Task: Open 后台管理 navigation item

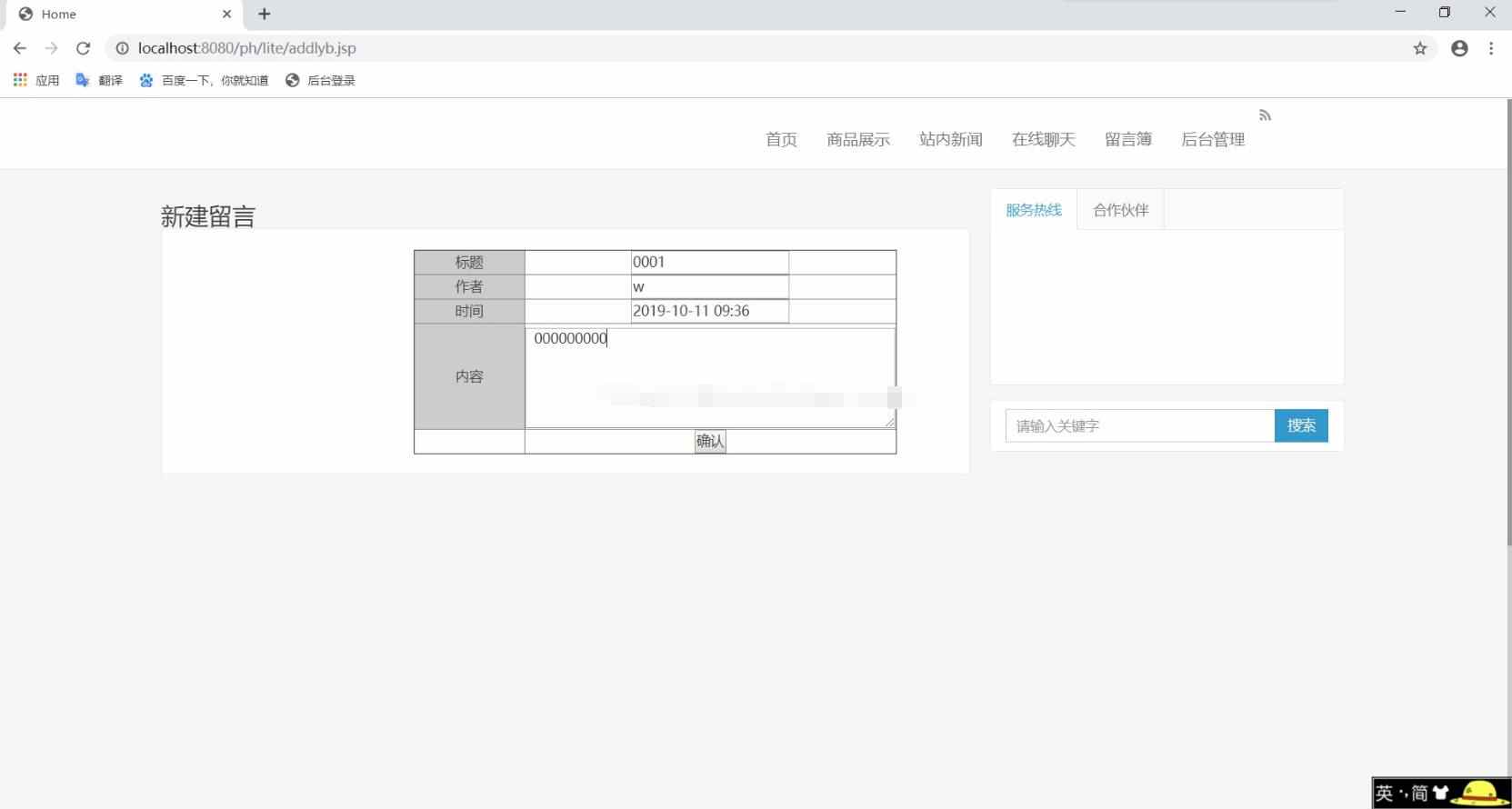Action: (1213, 139)
